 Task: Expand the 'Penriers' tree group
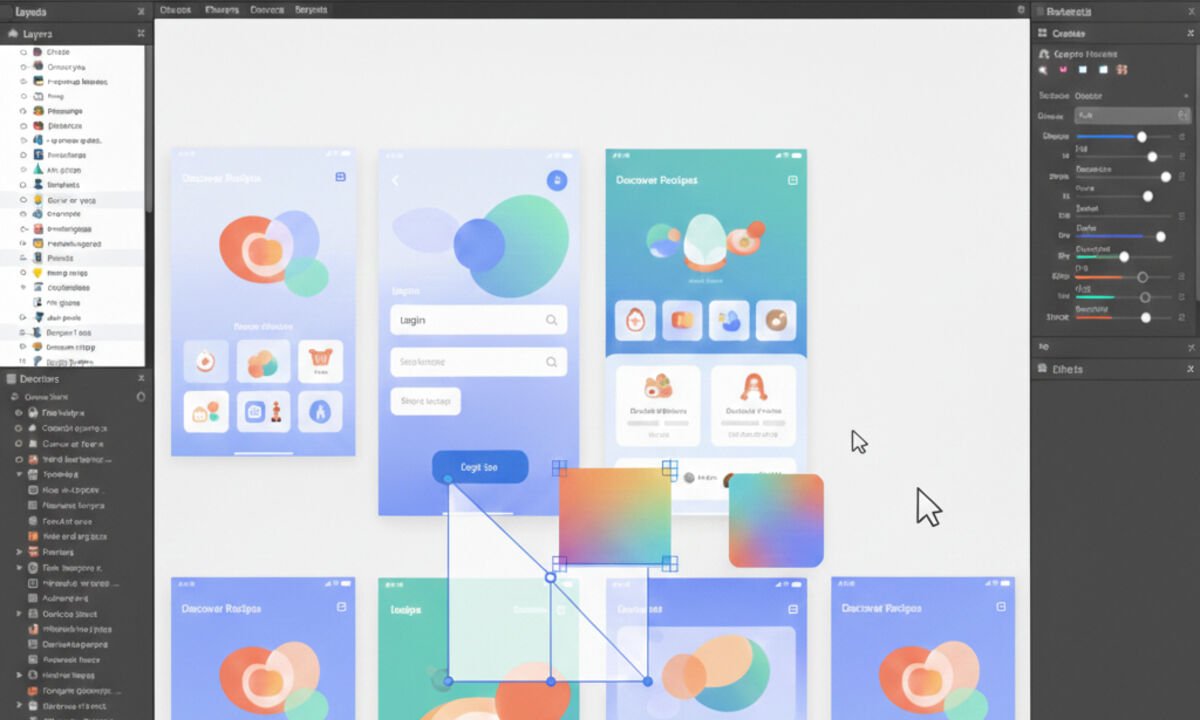(x=19, y=552)
